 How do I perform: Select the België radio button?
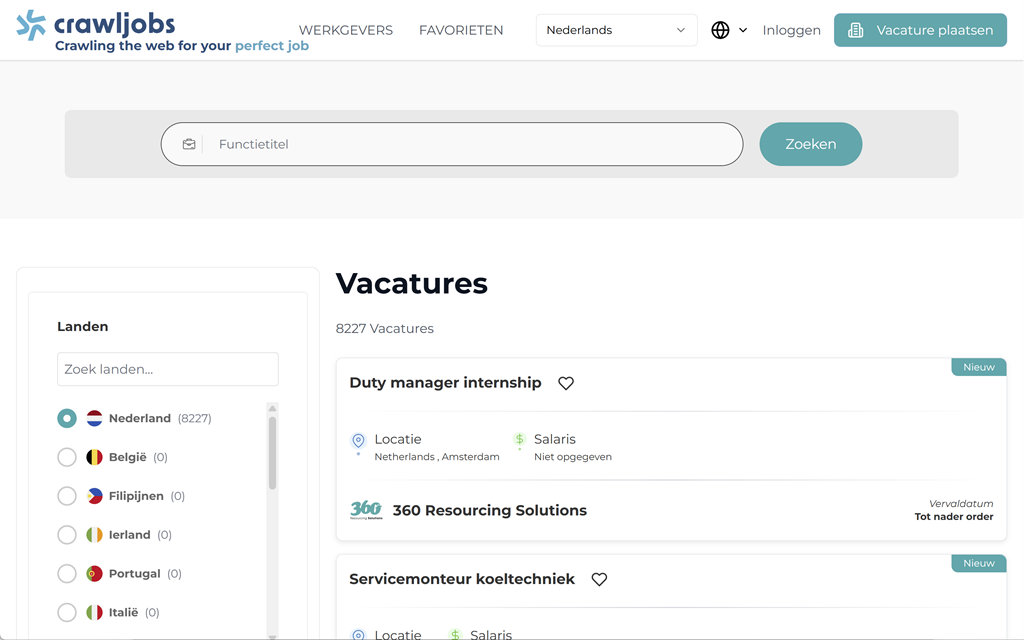coord(67,457)
